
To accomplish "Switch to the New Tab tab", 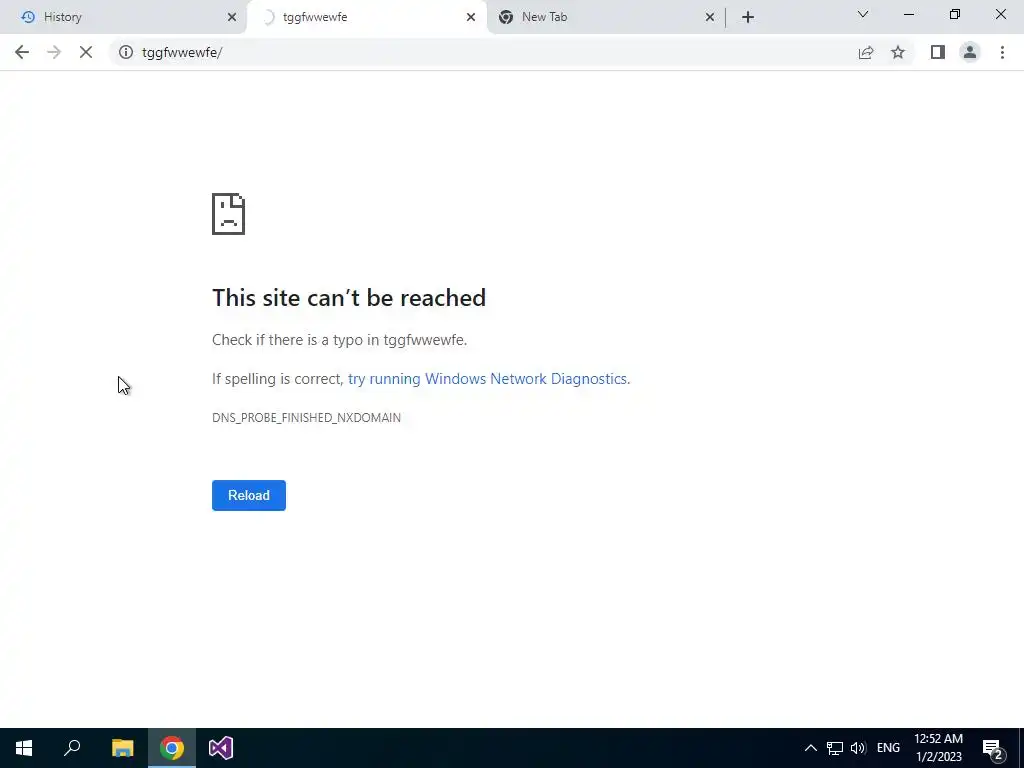I will coord(605,17).
